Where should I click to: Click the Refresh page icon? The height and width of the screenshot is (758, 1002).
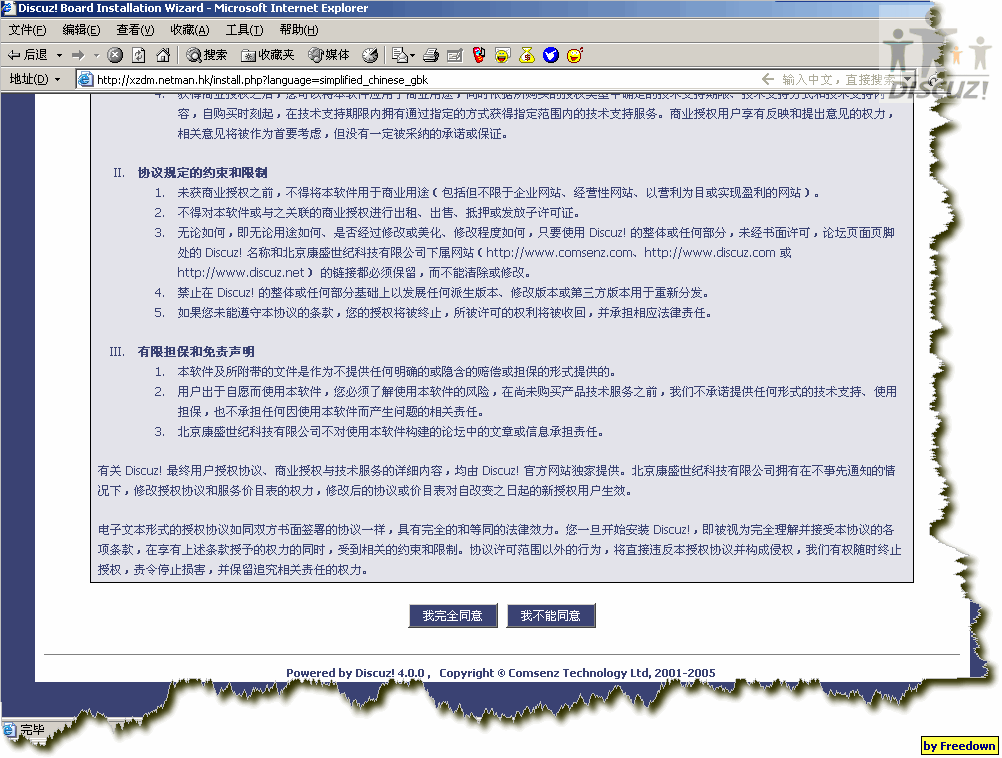click(x=139, y=56)
